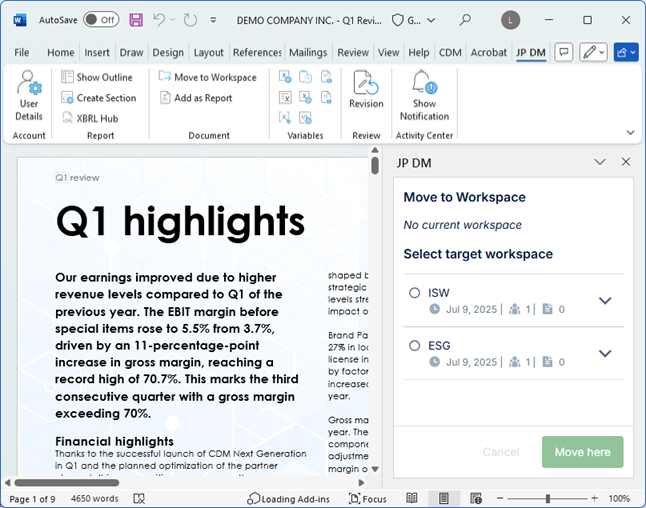
Task: Click Page 1 of 9 indicator
Action: pos(32,499)
